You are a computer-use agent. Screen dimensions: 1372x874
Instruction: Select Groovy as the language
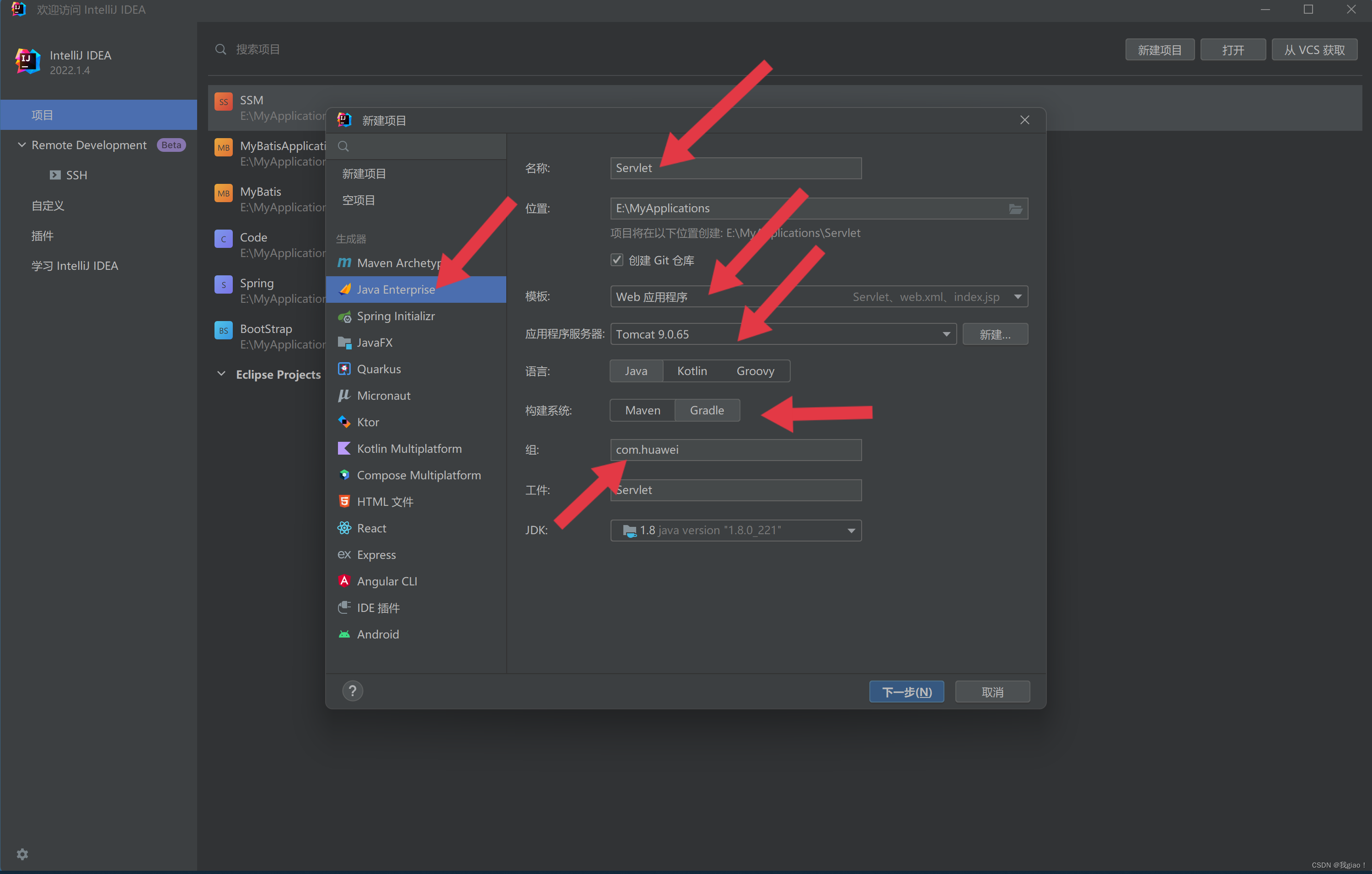coord(755,371)
